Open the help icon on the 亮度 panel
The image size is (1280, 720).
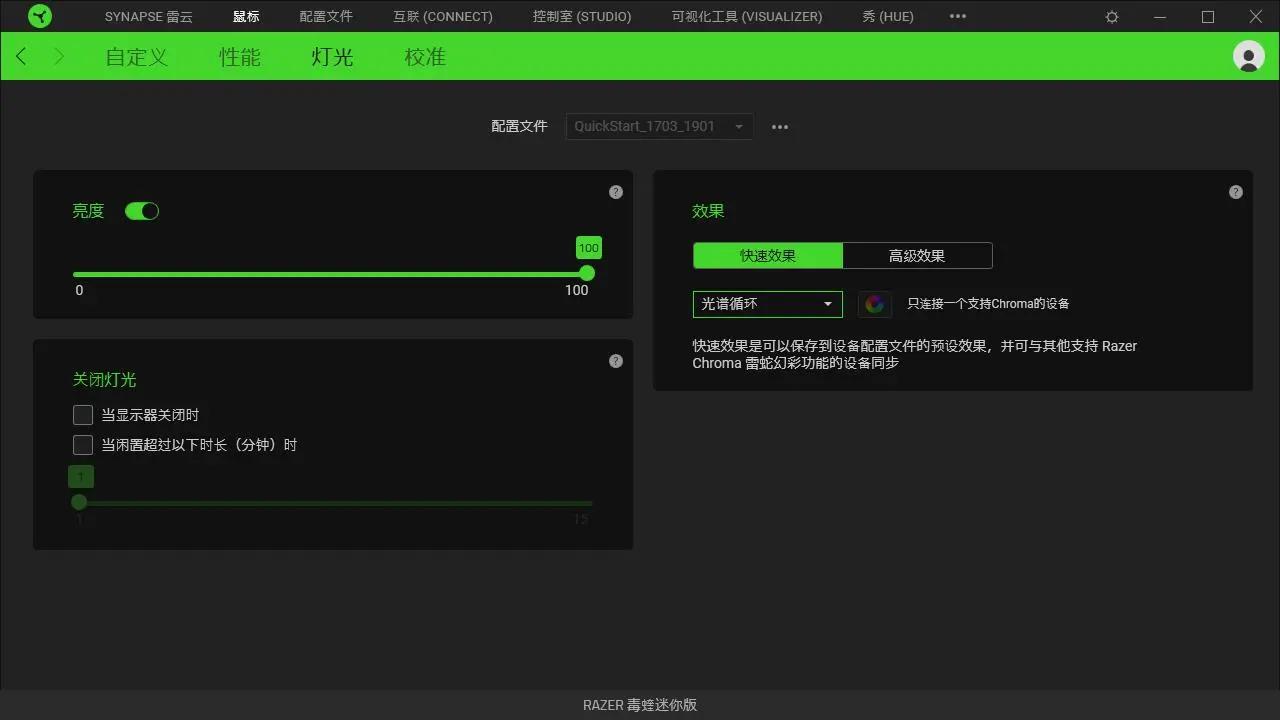(616, 191)
